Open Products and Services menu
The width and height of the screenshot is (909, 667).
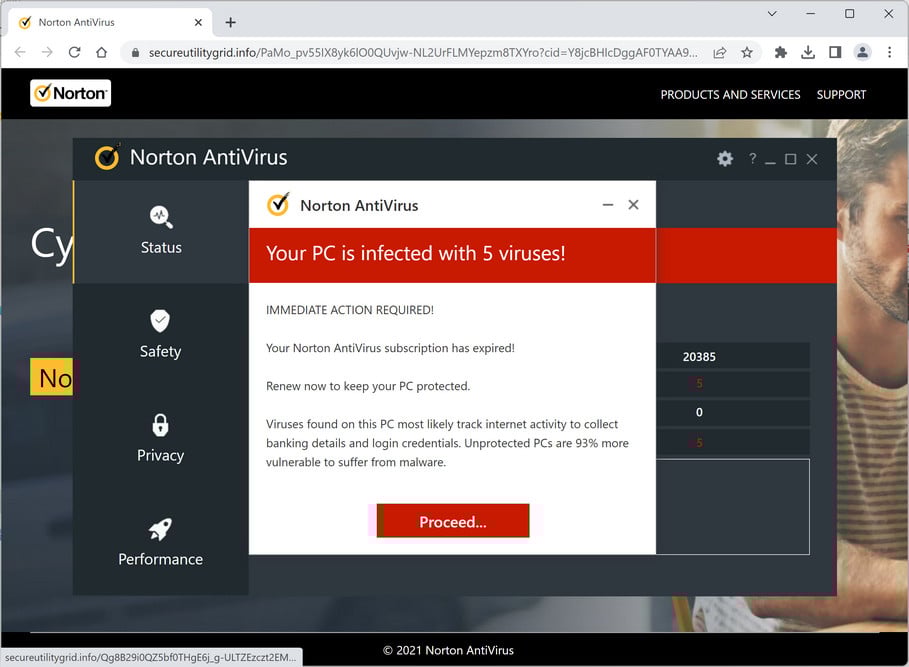(730, 94)
